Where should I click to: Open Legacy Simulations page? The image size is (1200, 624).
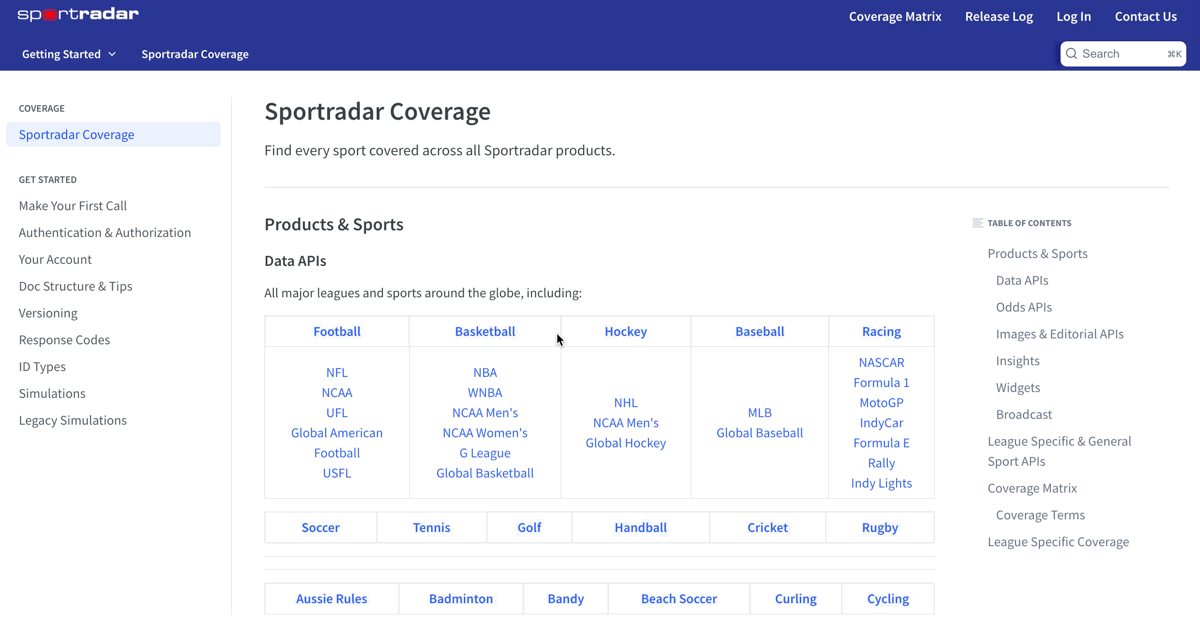coord(73,420)
